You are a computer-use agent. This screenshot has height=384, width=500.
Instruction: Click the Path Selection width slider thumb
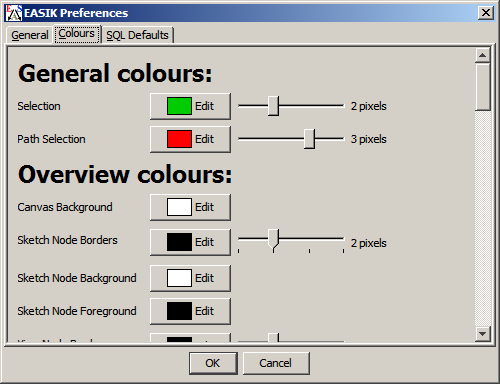pos(309,139)
